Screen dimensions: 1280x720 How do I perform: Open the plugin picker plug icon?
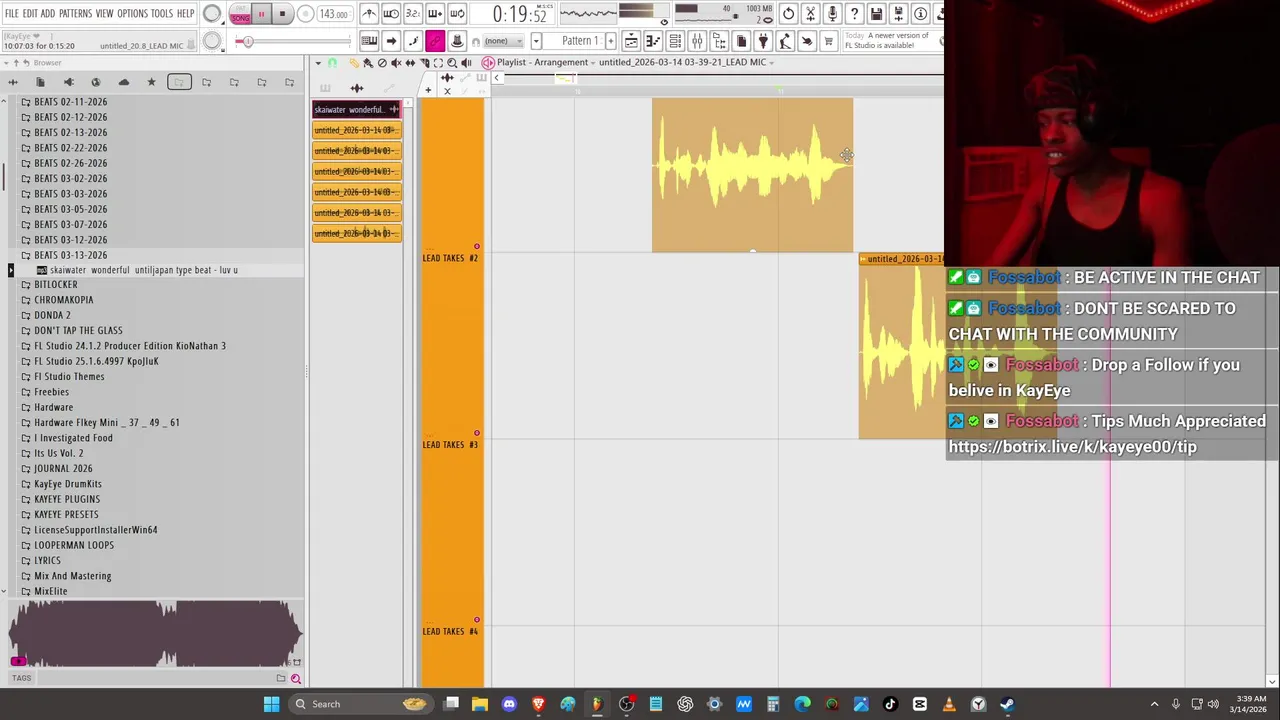[763, 41]
